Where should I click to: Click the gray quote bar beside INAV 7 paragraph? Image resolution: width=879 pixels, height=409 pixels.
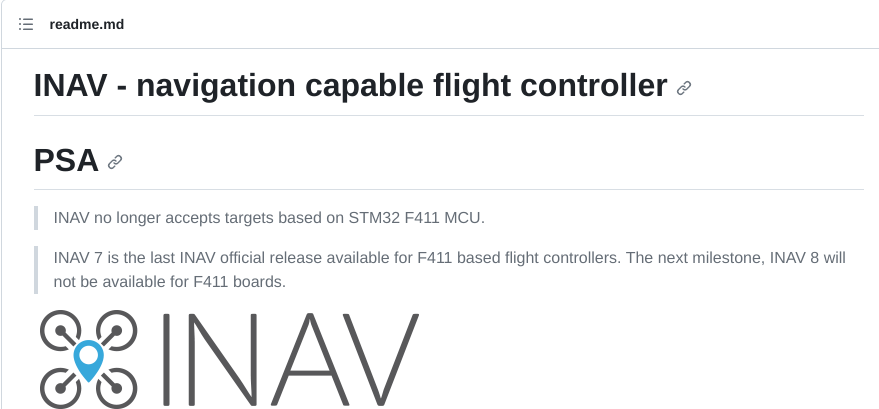[36, 269]
